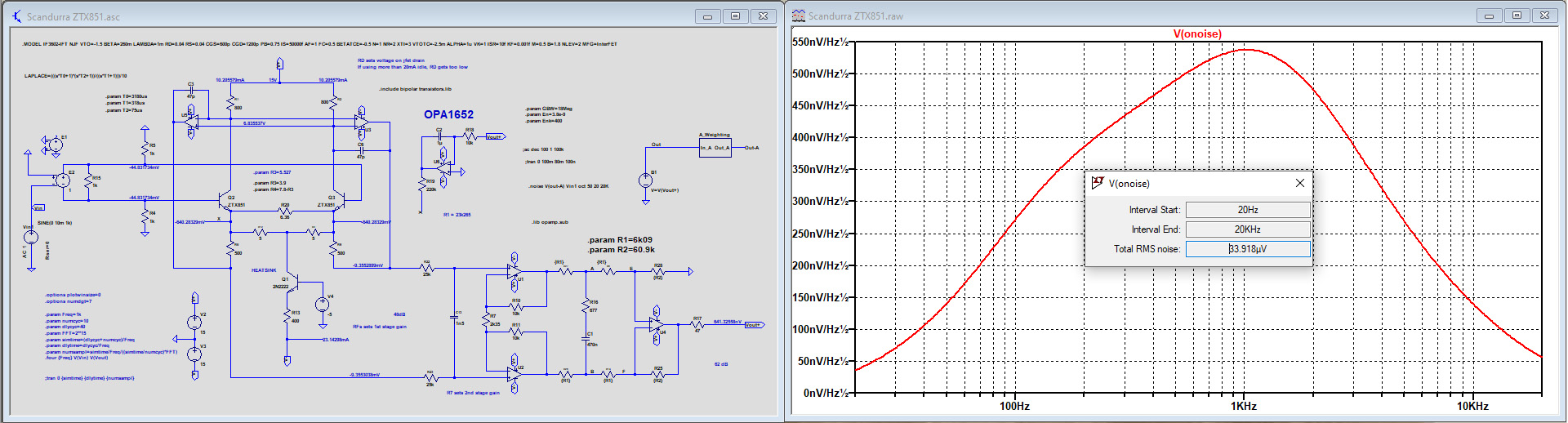Image resolution: width=1568 pixels, height=423 pixels.
Task: Select the Q2 ZTX851 transistor symbol
Action: click(x=224, y=201)
